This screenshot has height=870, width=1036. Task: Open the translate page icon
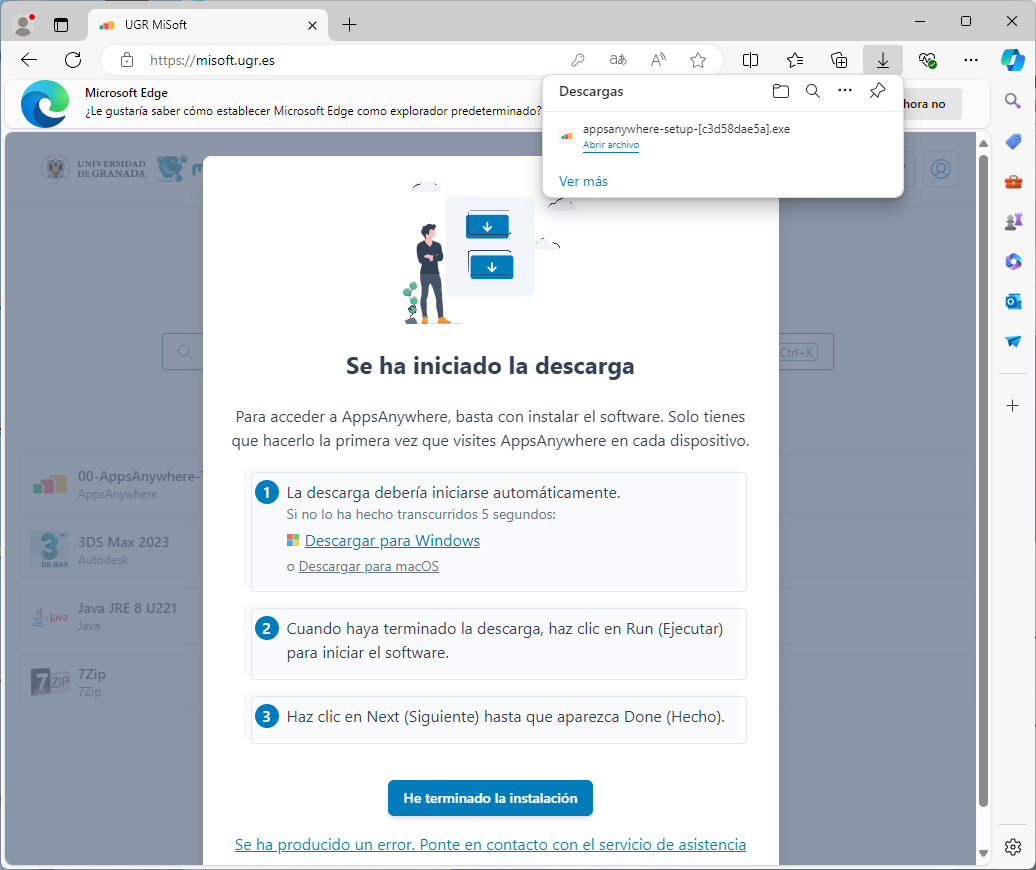pos(618,60)
